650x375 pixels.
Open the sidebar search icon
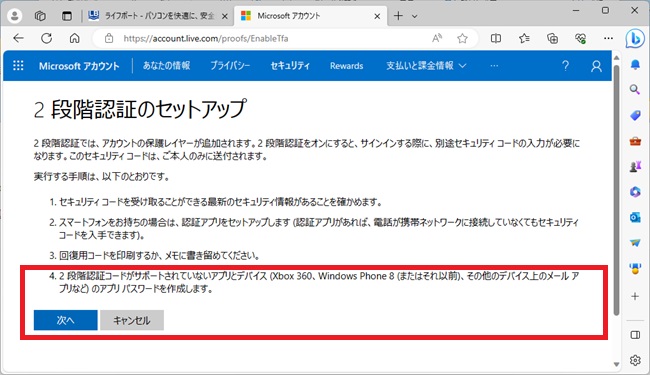pyautogui.click(x=635, y=90)
